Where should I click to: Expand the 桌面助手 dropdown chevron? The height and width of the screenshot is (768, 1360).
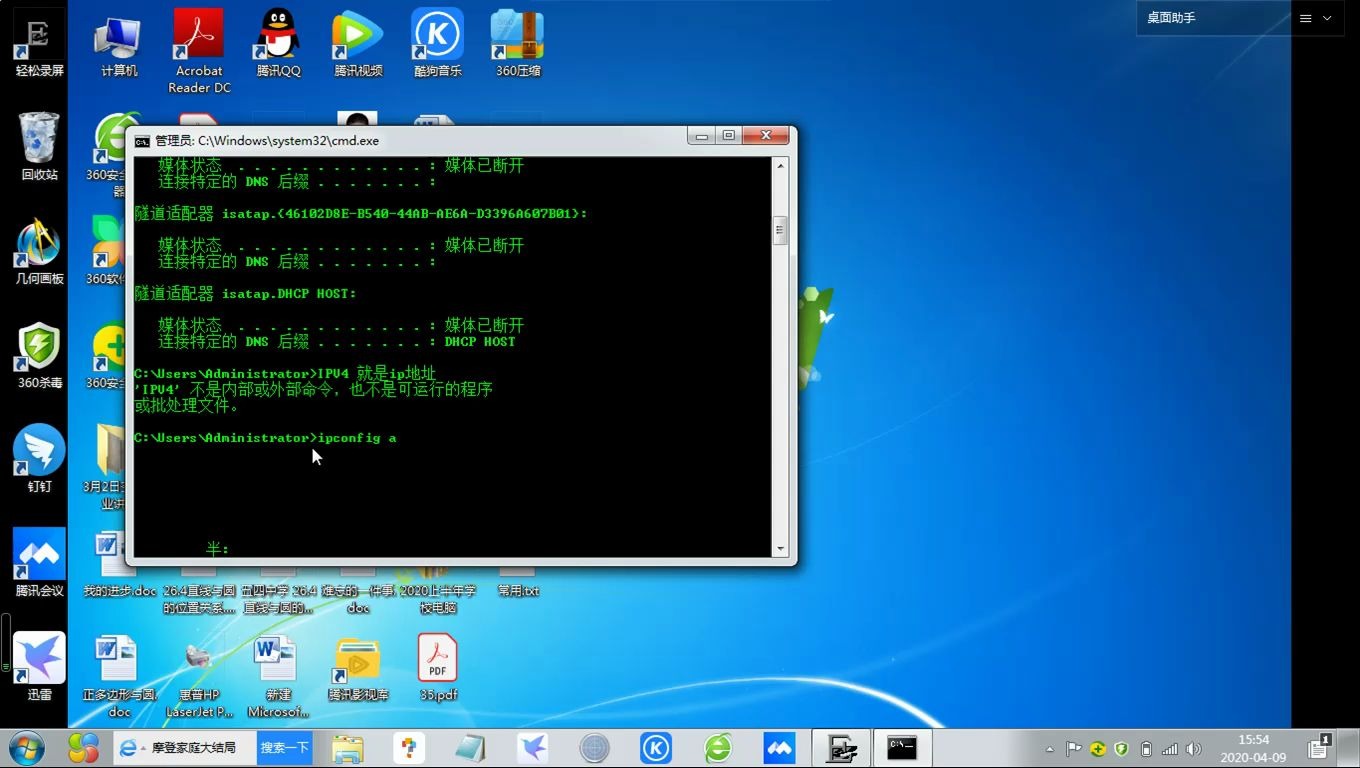tap(1327, 18)
